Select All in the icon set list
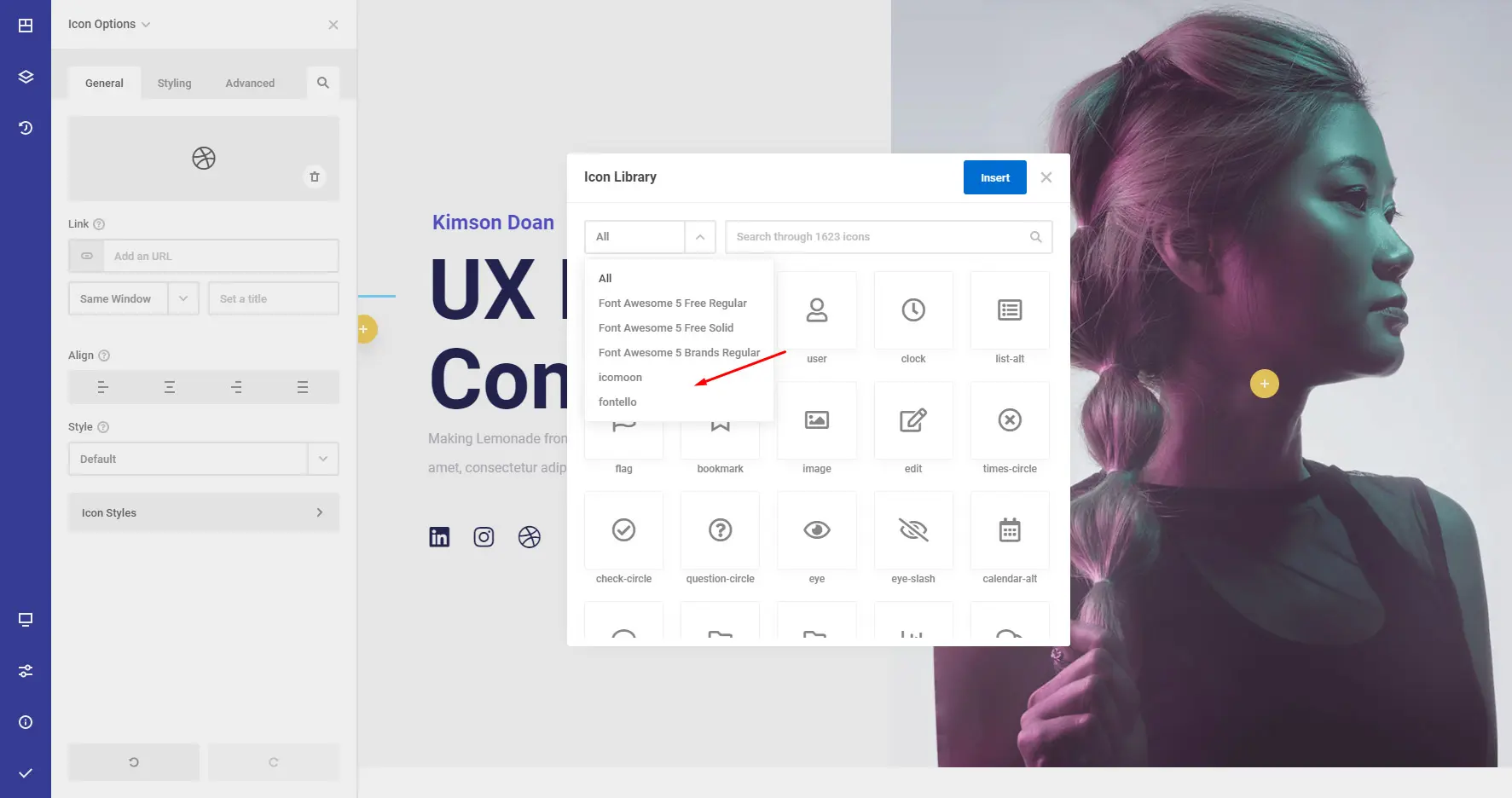 605,278
